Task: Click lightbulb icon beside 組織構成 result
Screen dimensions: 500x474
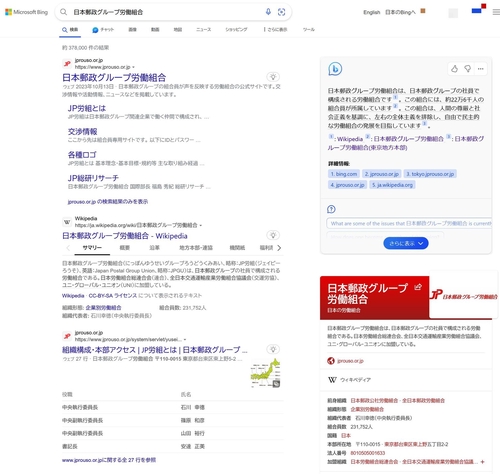Action: pyautogui.click(x=273, y=349)
